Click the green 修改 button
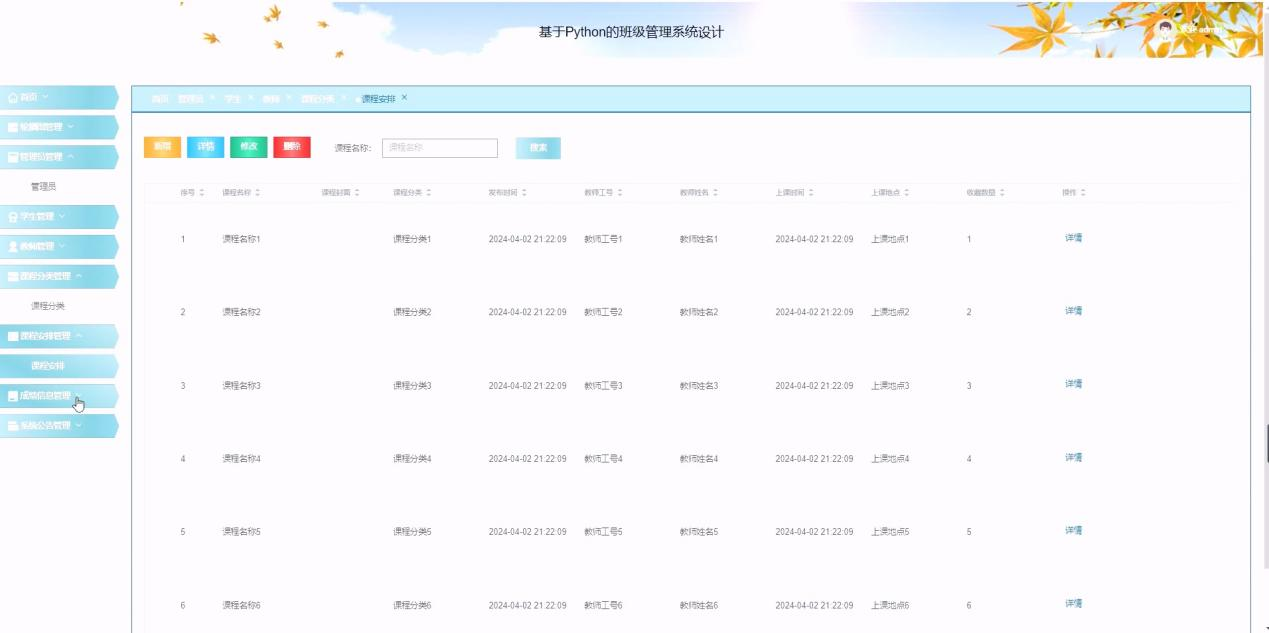1269x633 pixels. tap(249, 147)
